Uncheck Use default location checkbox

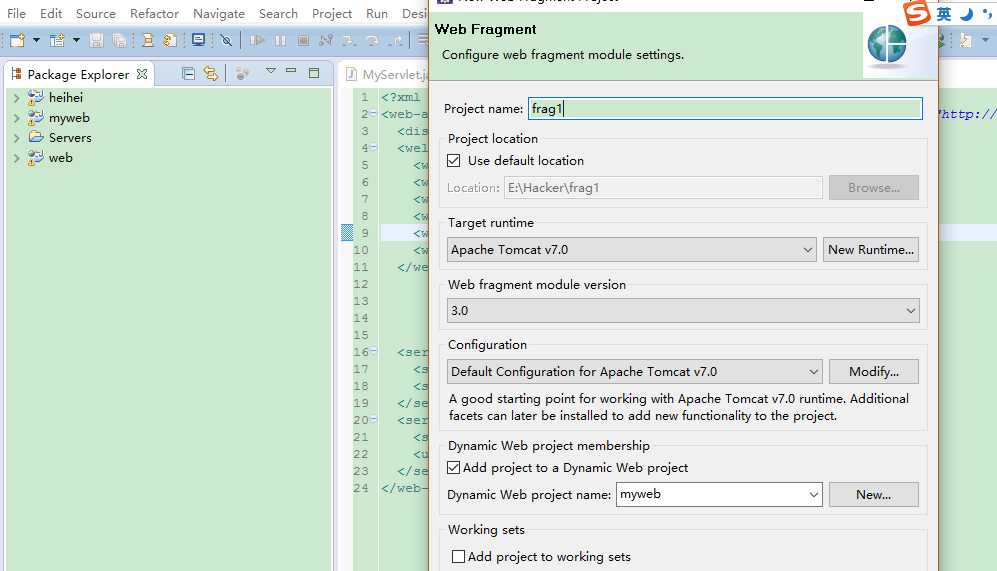(453, 161)
